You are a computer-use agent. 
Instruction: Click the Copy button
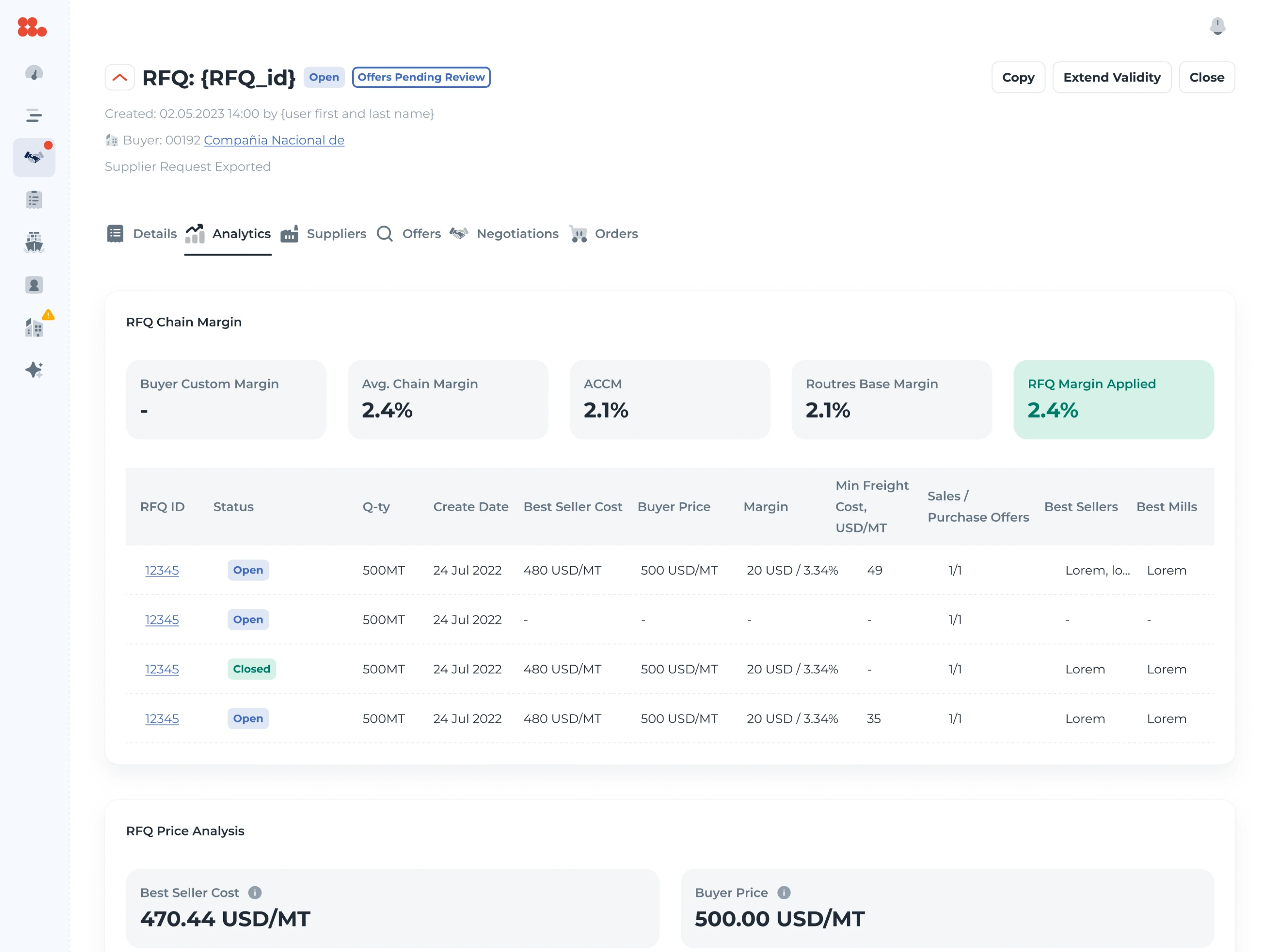pyautogui.click(x=1018, y=77)
